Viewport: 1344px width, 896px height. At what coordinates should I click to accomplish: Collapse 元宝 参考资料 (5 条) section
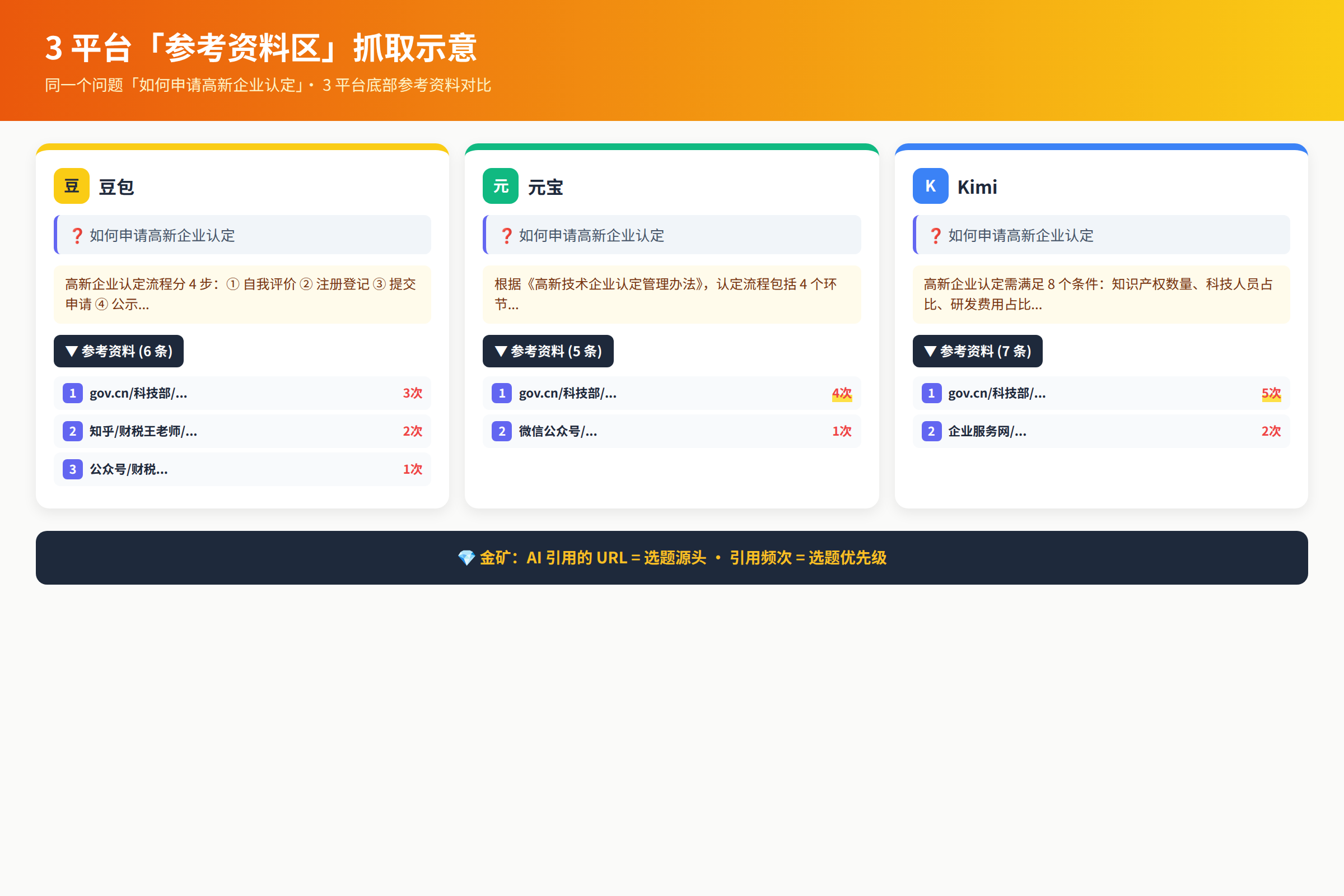point(548,351)
